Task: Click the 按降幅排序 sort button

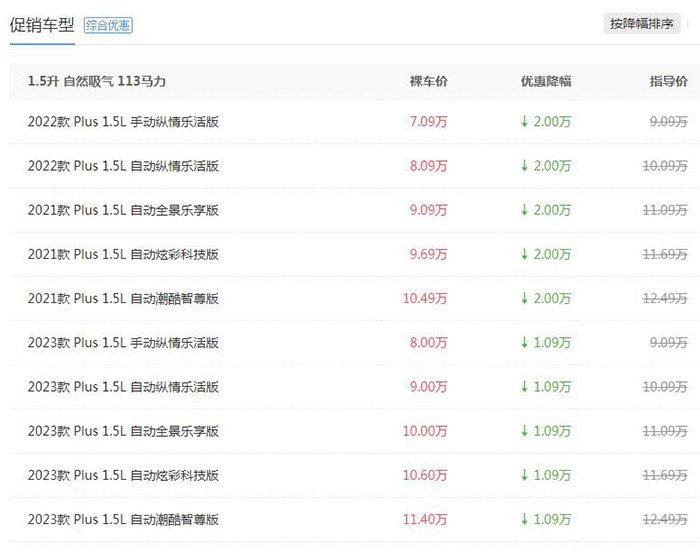Action: (642, 24)
